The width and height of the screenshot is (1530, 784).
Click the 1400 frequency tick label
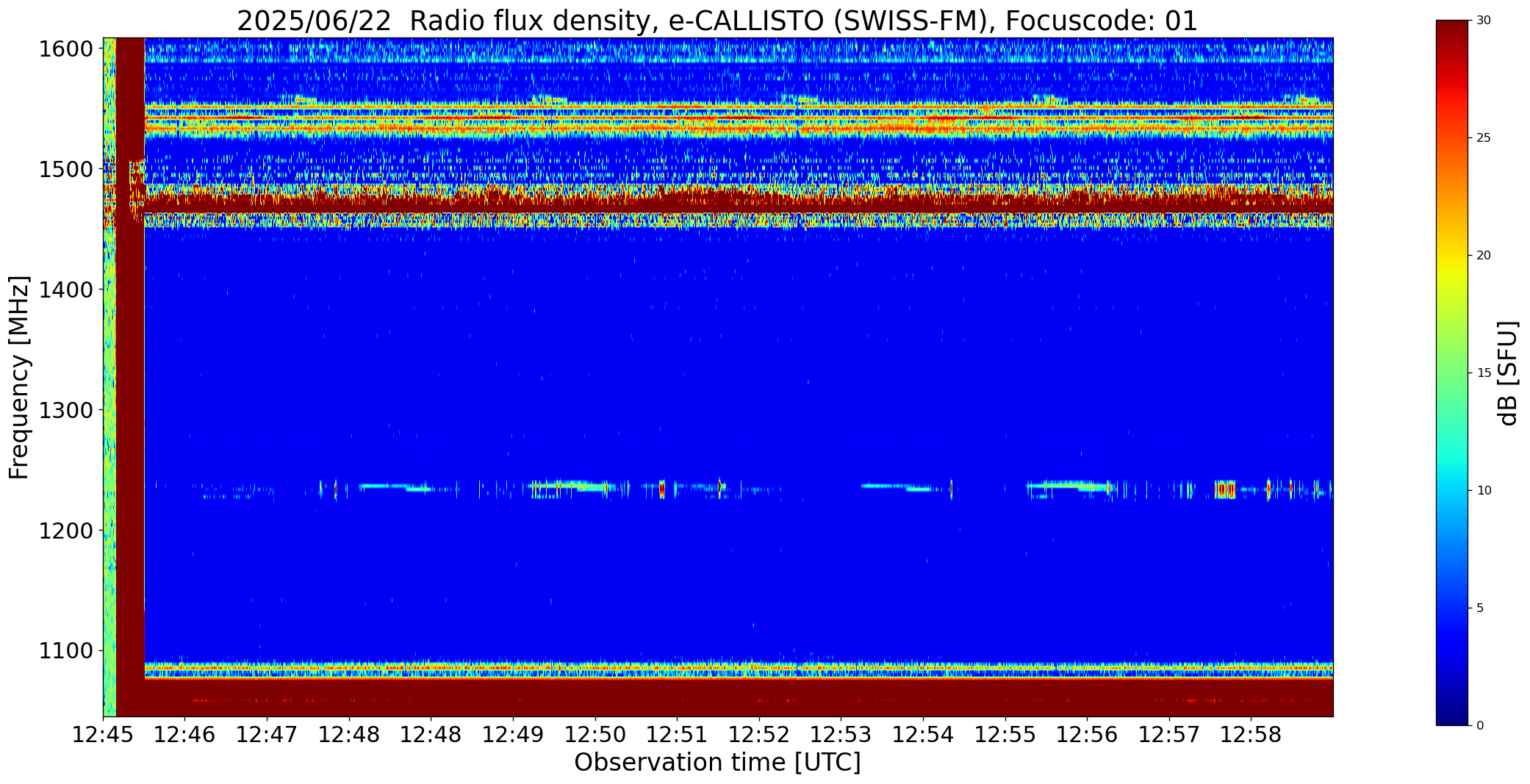click(66, 290)
